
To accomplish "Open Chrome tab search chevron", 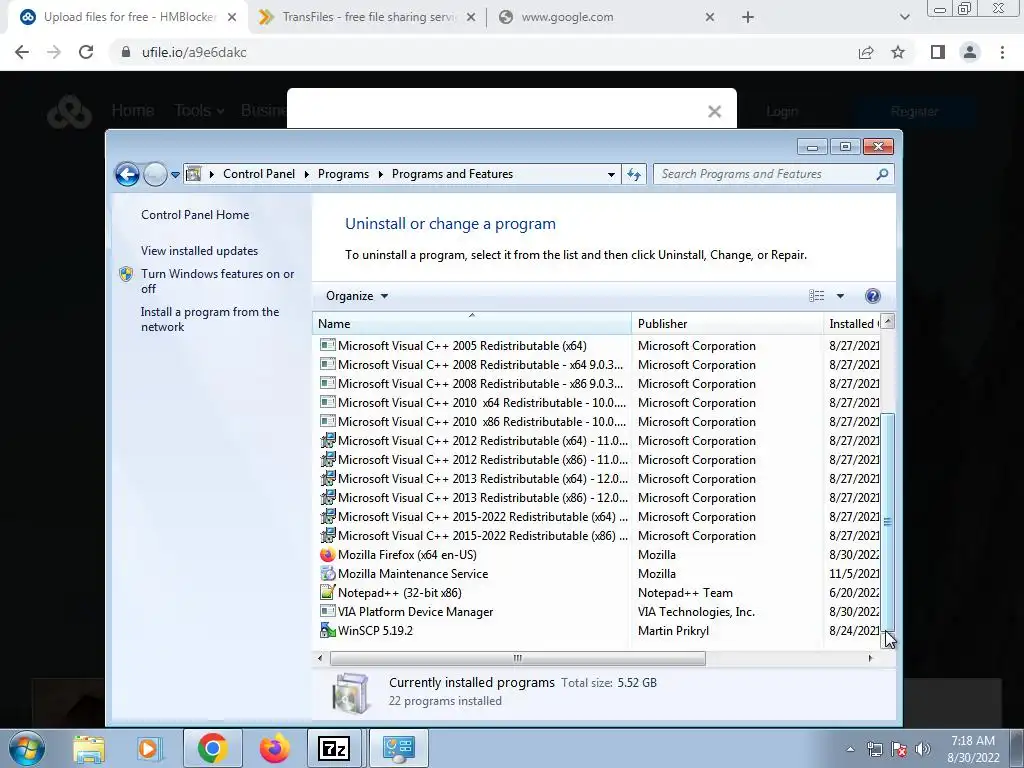I will 904,17.
